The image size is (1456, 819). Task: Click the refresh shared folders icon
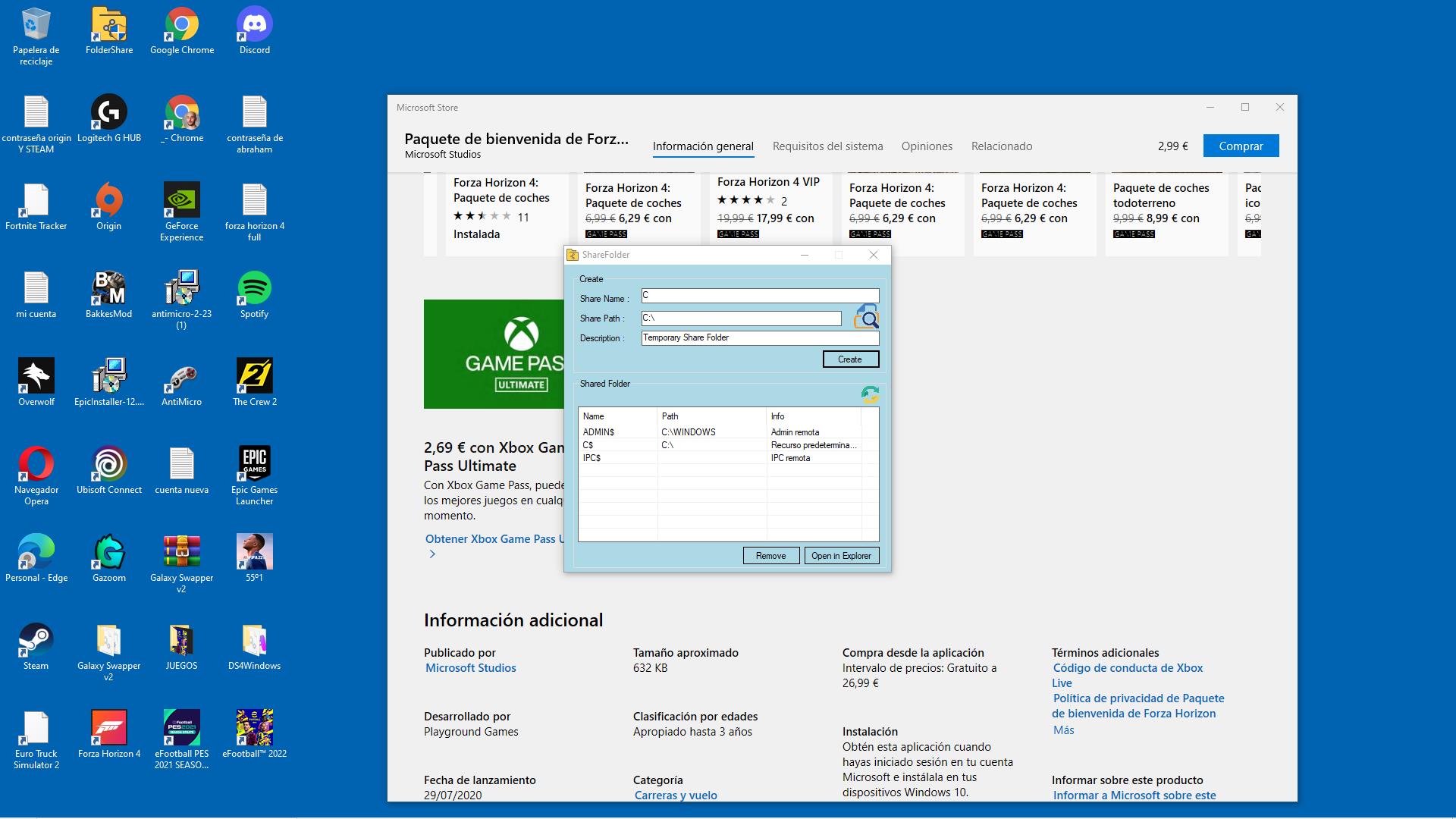coord(869,394)
